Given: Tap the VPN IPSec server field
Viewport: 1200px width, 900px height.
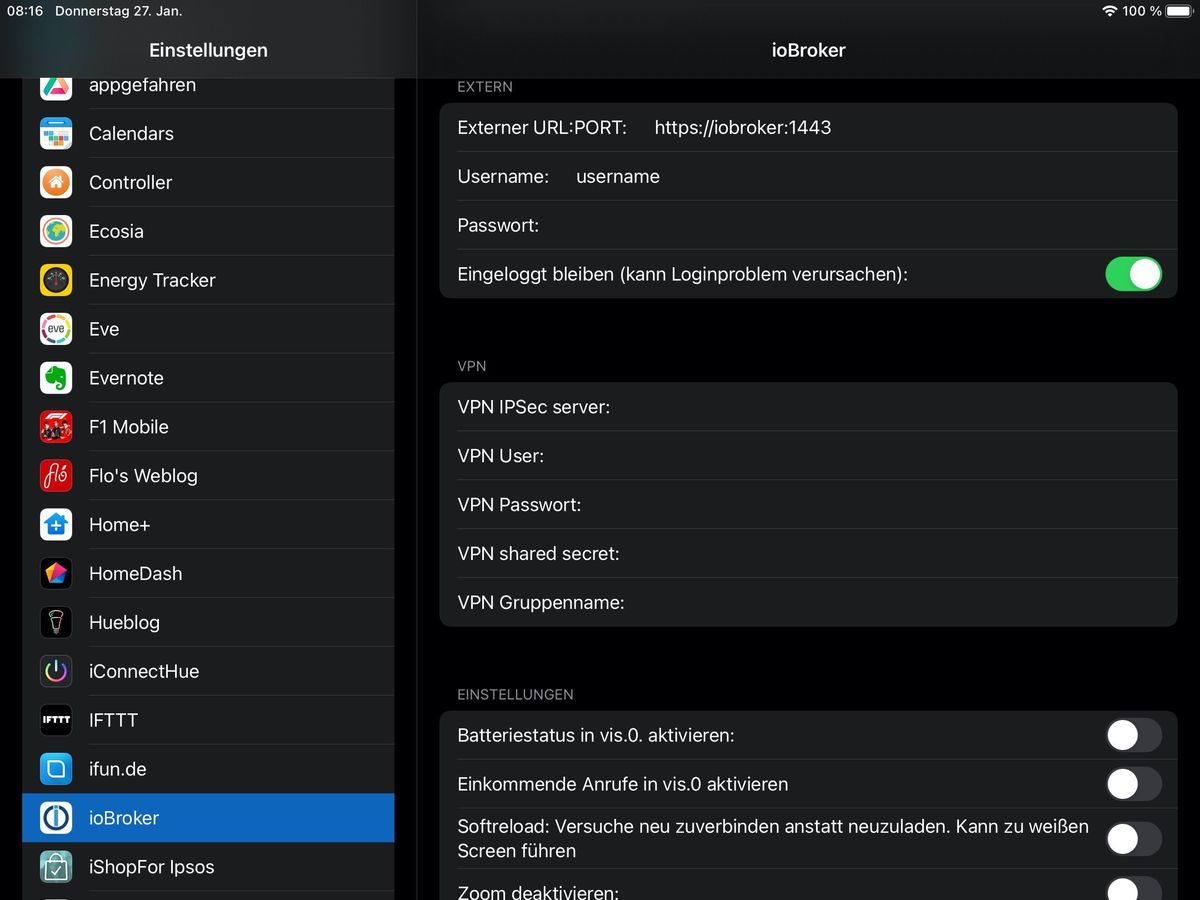Looking at the screenshot, I should [808, 406].
